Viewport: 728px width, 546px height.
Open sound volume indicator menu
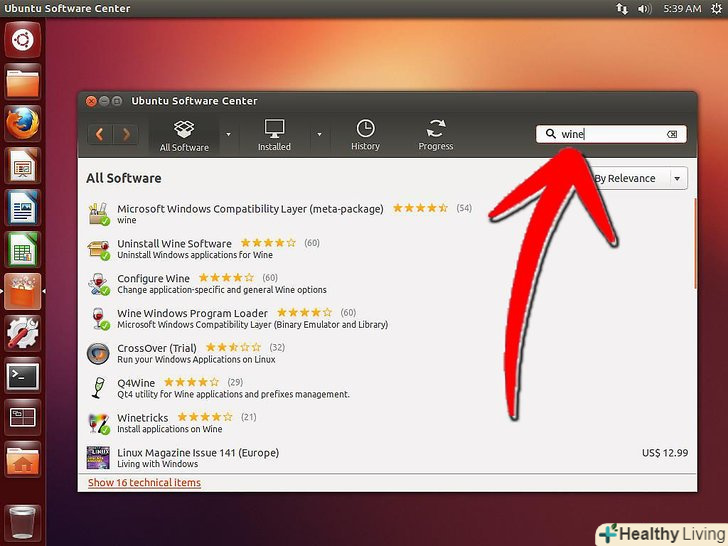pyautogui.click(x=644, y=8)
